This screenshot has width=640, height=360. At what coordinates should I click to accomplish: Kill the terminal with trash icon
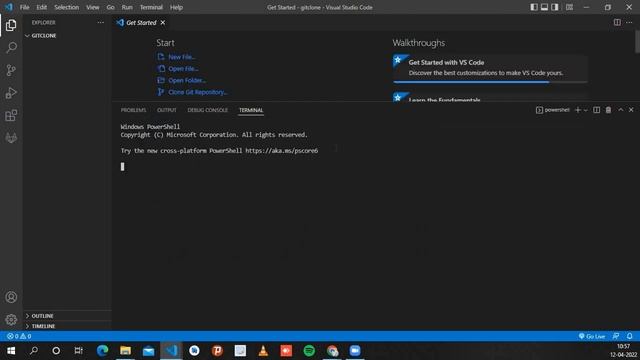point(608,110)
